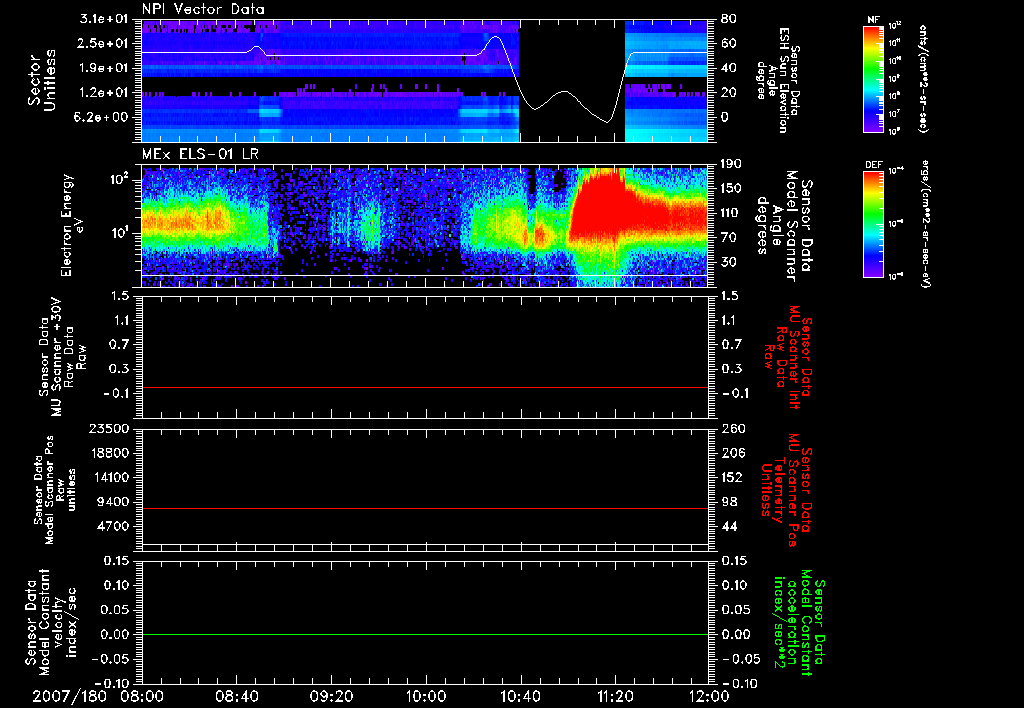The height and width of the screenshot is (708, 1024).
Task: Click the "110" scanner angle axis value
Action: tap(731, 213)
